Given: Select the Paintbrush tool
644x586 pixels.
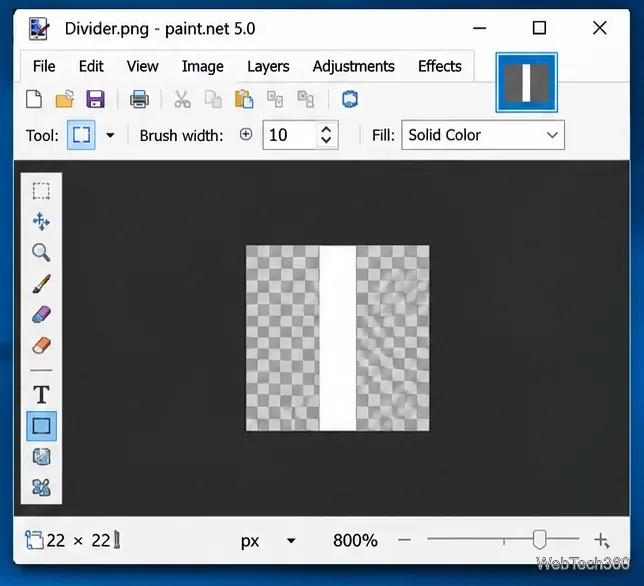Looking at the screenshot, I should click(x=41, y=284).
